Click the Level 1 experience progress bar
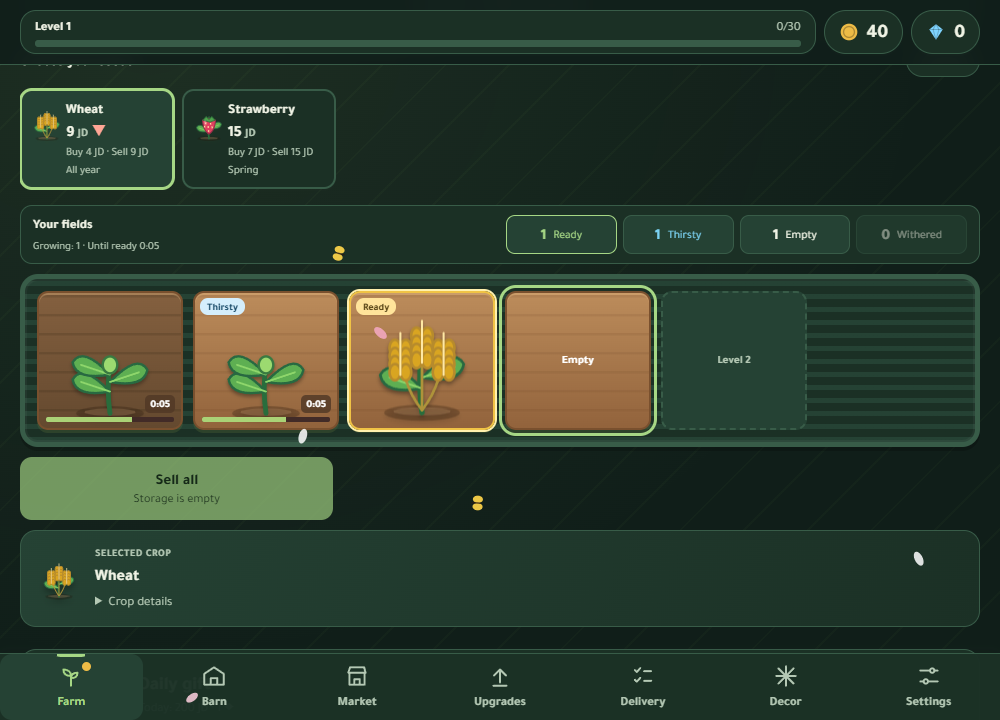The height and width of the screenshot is (720, 1000). 418,43
